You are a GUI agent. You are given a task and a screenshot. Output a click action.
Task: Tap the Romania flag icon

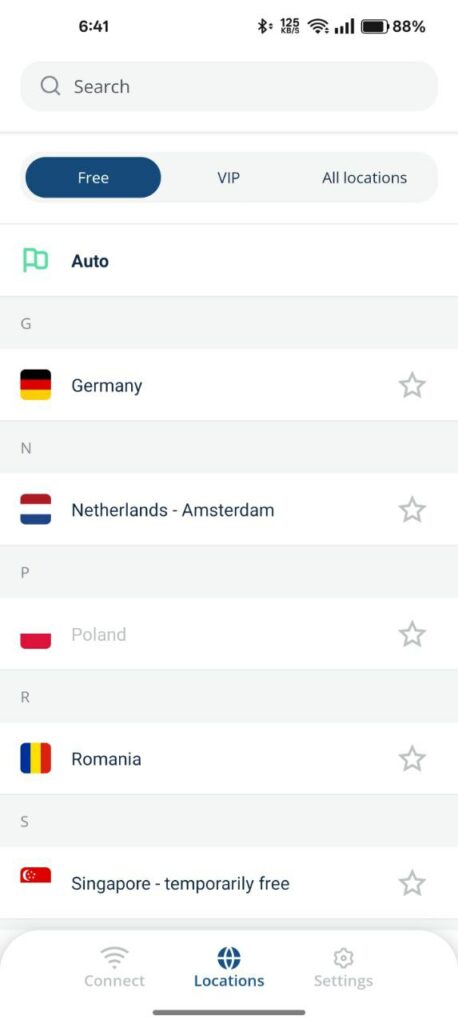tap(35, 758)
